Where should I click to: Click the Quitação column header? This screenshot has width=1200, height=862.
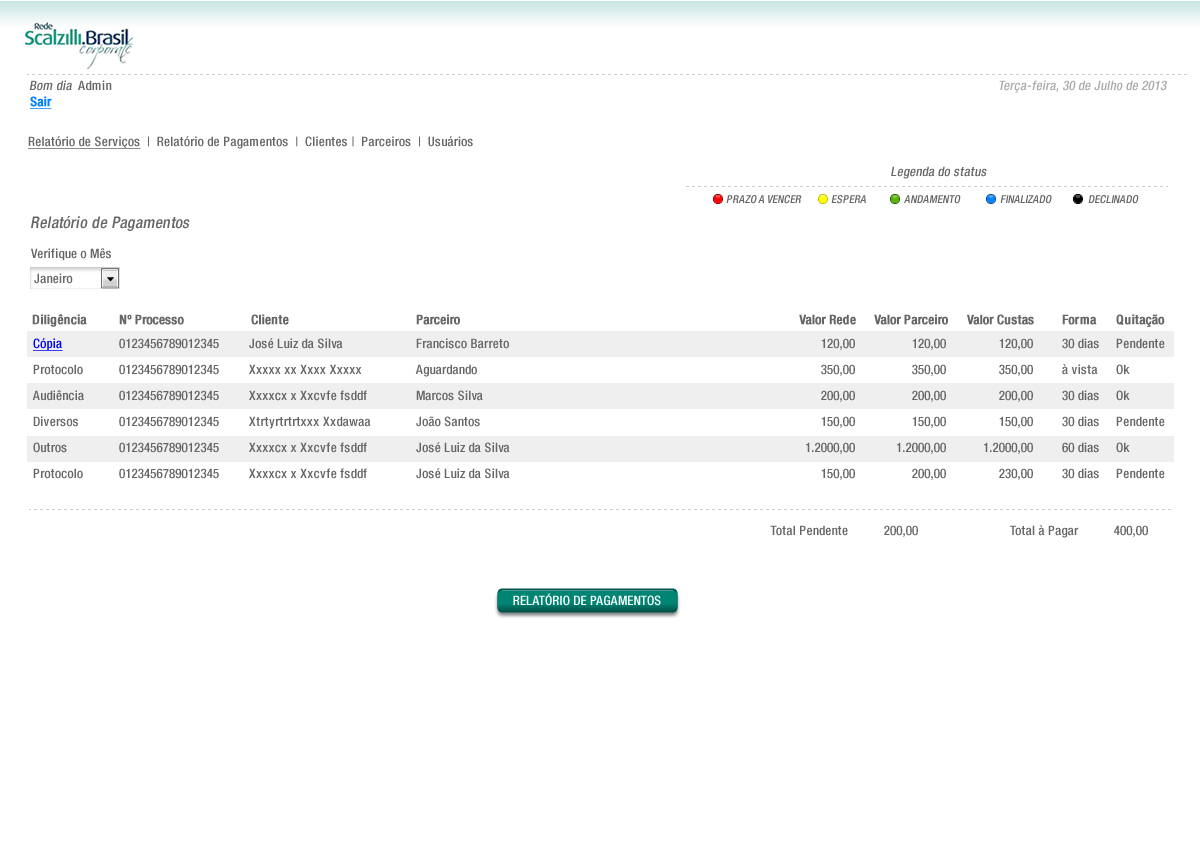[x=1140, y=320]
